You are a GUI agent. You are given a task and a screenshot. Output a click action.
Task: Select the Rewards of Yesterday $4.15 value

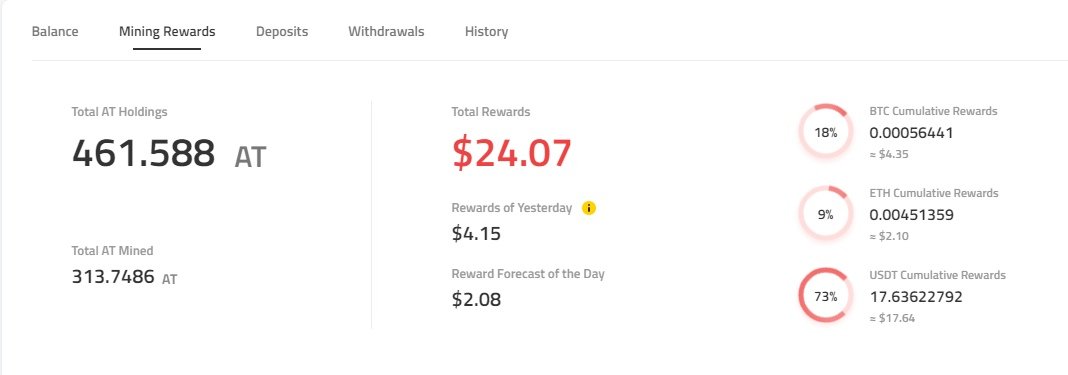tap(476, 233)
